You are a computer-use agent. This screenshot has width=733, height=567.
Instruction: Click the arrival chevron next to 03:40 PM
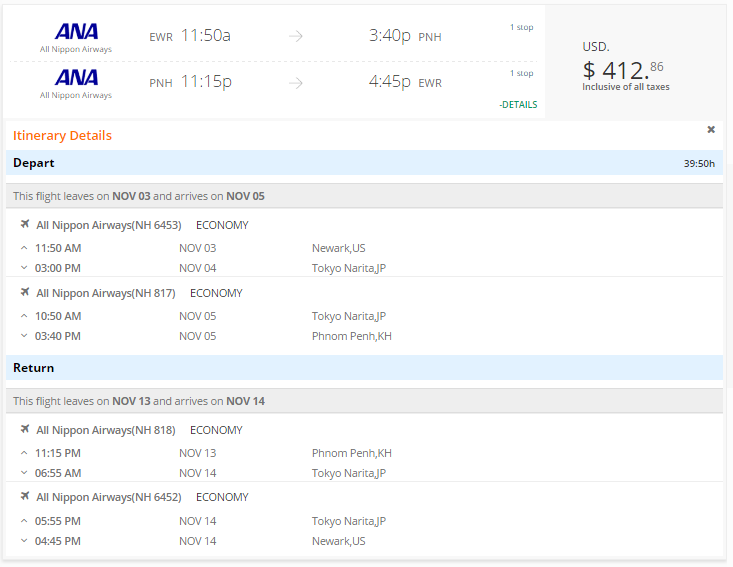point(24,336)
